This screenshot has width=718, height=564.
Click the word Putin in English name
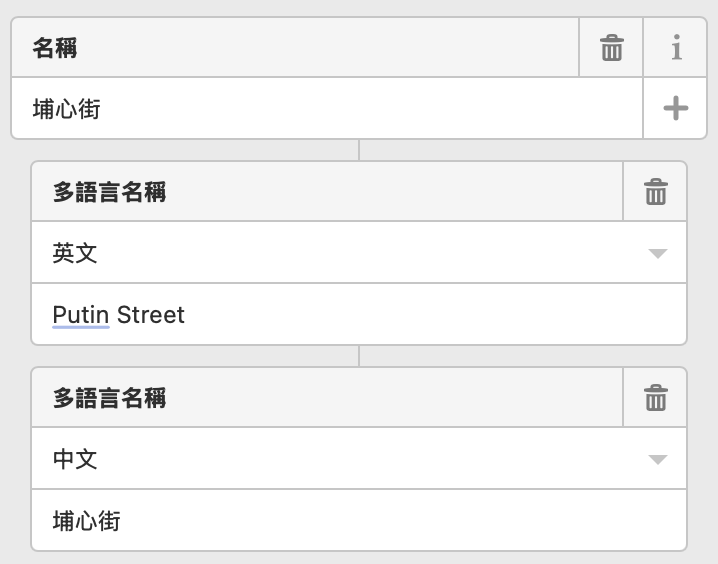coord(81,315)
